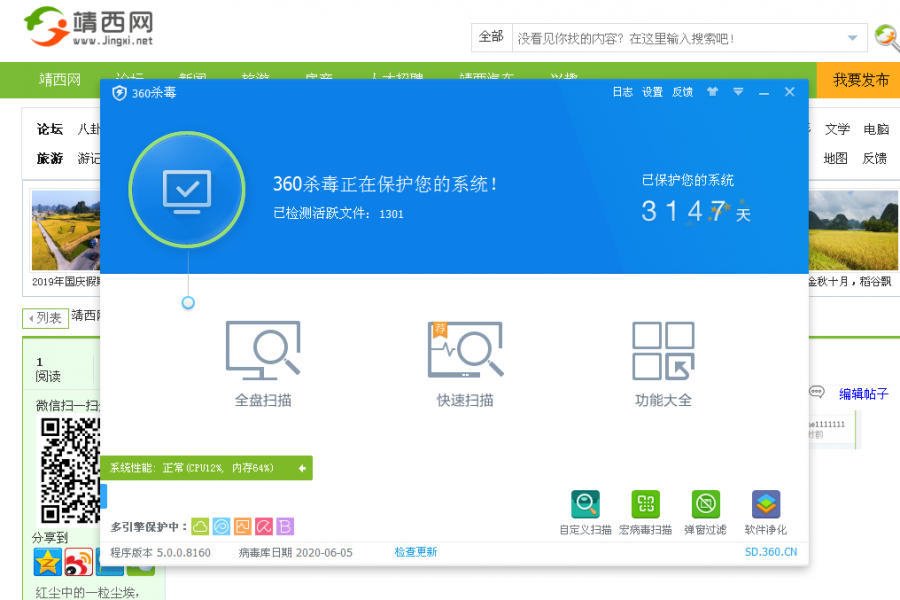Open 设置 in the 360 title bar
The width and height of the screenshot is (900, 600).
(653, 92)
